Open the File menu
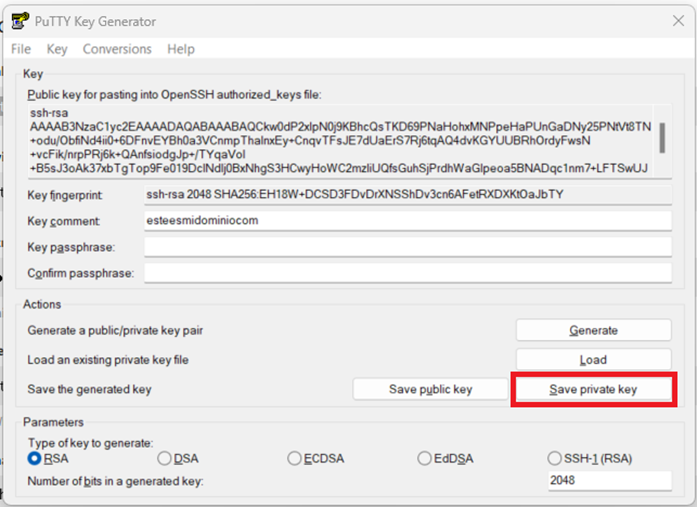 click(21, 49)
